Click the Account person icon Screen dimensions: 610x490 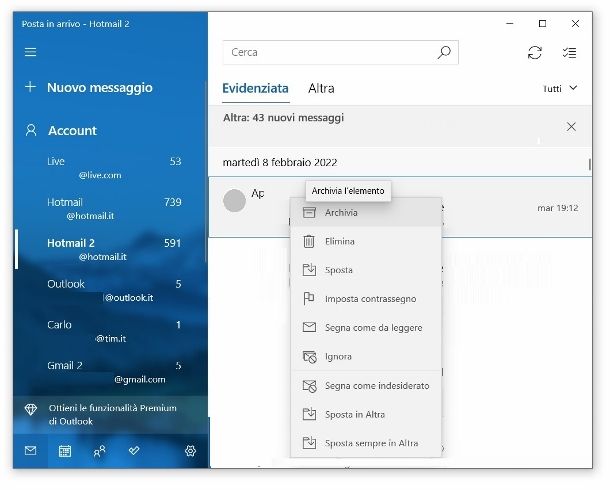tap(31, 130)
